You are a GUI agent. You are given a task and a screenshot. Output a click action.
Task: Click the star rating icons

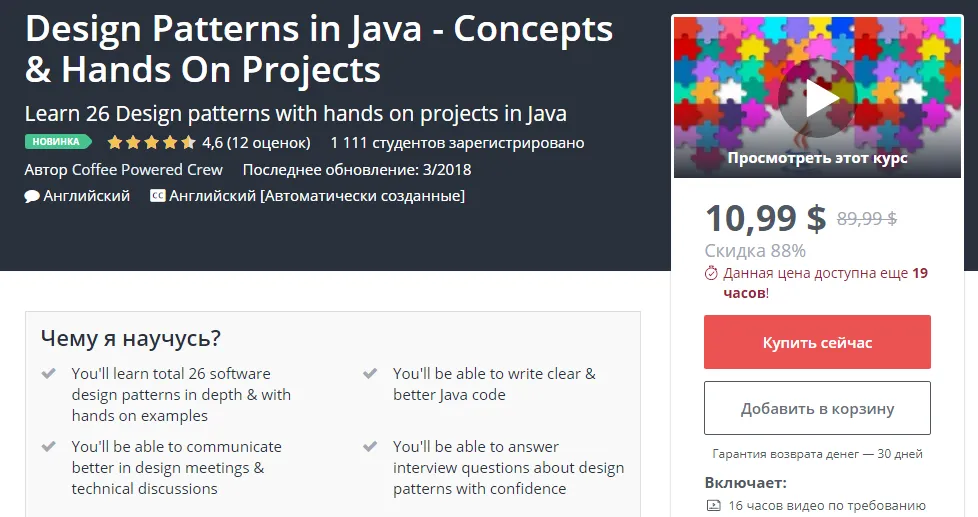(x=151, y=142)
